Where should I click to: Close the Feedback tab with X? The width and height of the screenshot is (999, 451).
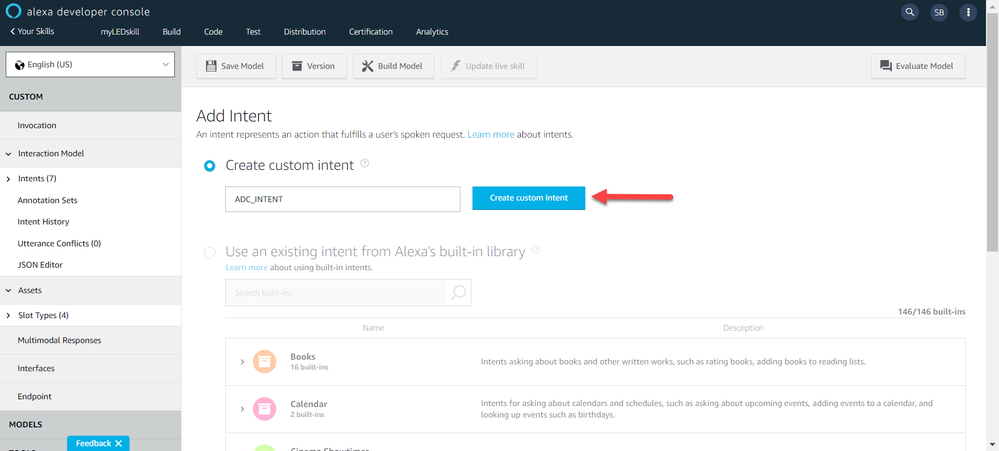tap(119, 443)
